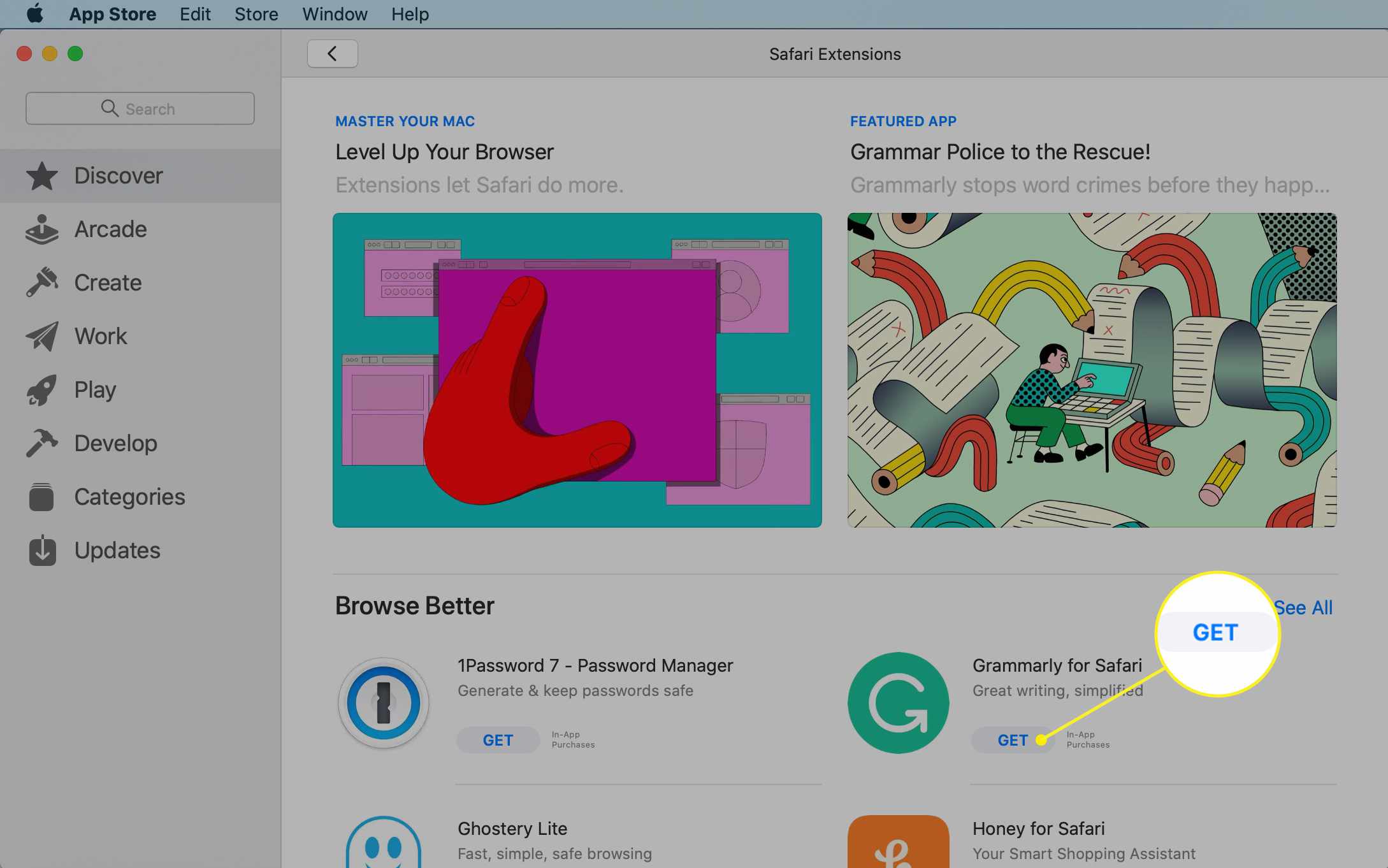Get 1Password 7 Password Manager
1388x868 pixels.
[x=498, y=740]
